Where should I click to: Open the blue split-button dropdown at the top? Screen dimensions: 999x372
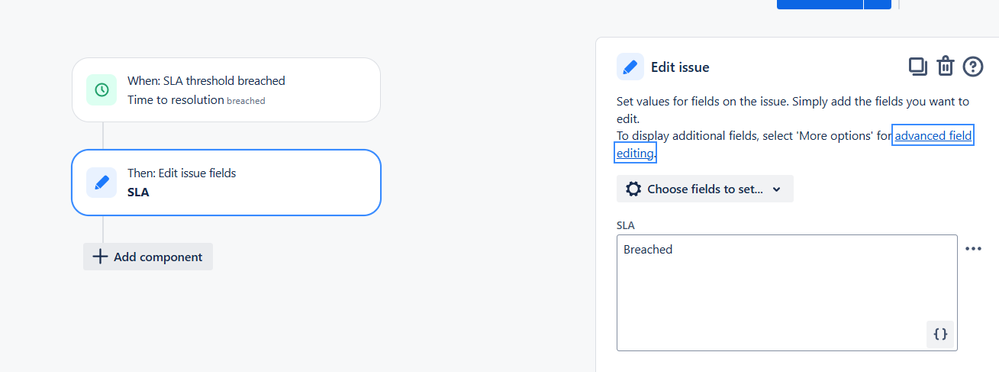[877, 4]
